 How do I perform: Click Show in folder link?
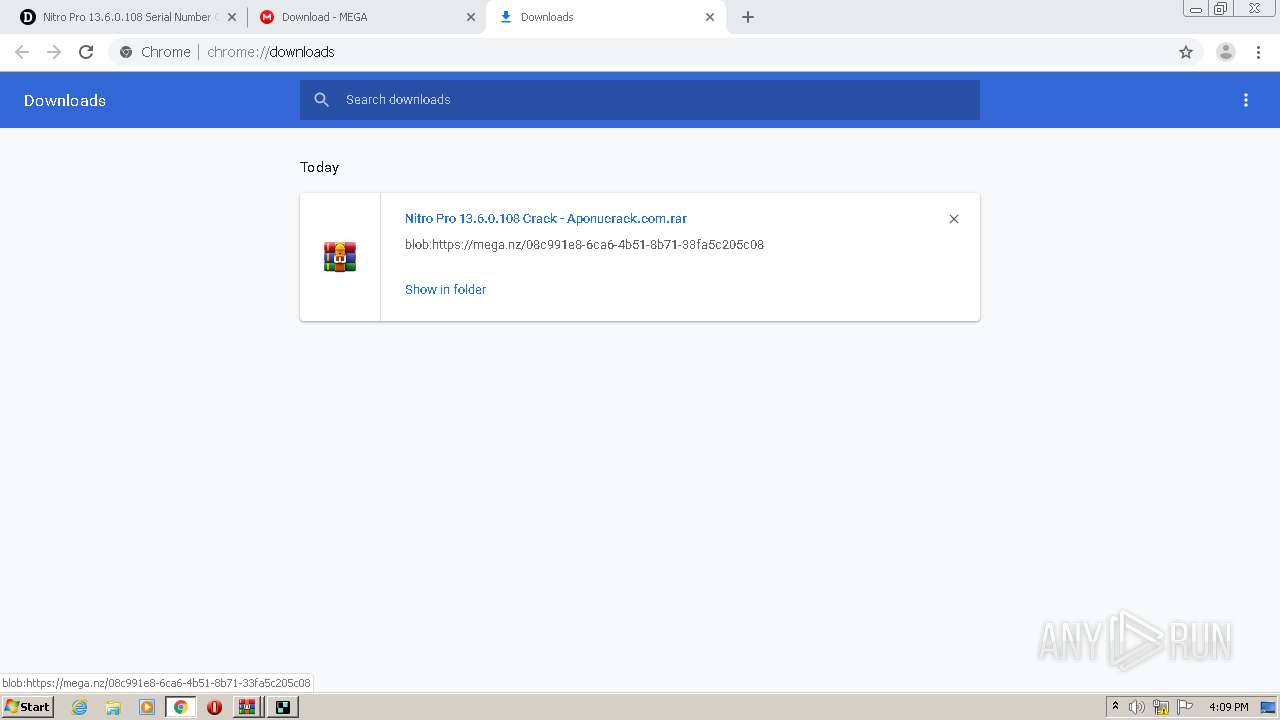click(x=445, y=289)
